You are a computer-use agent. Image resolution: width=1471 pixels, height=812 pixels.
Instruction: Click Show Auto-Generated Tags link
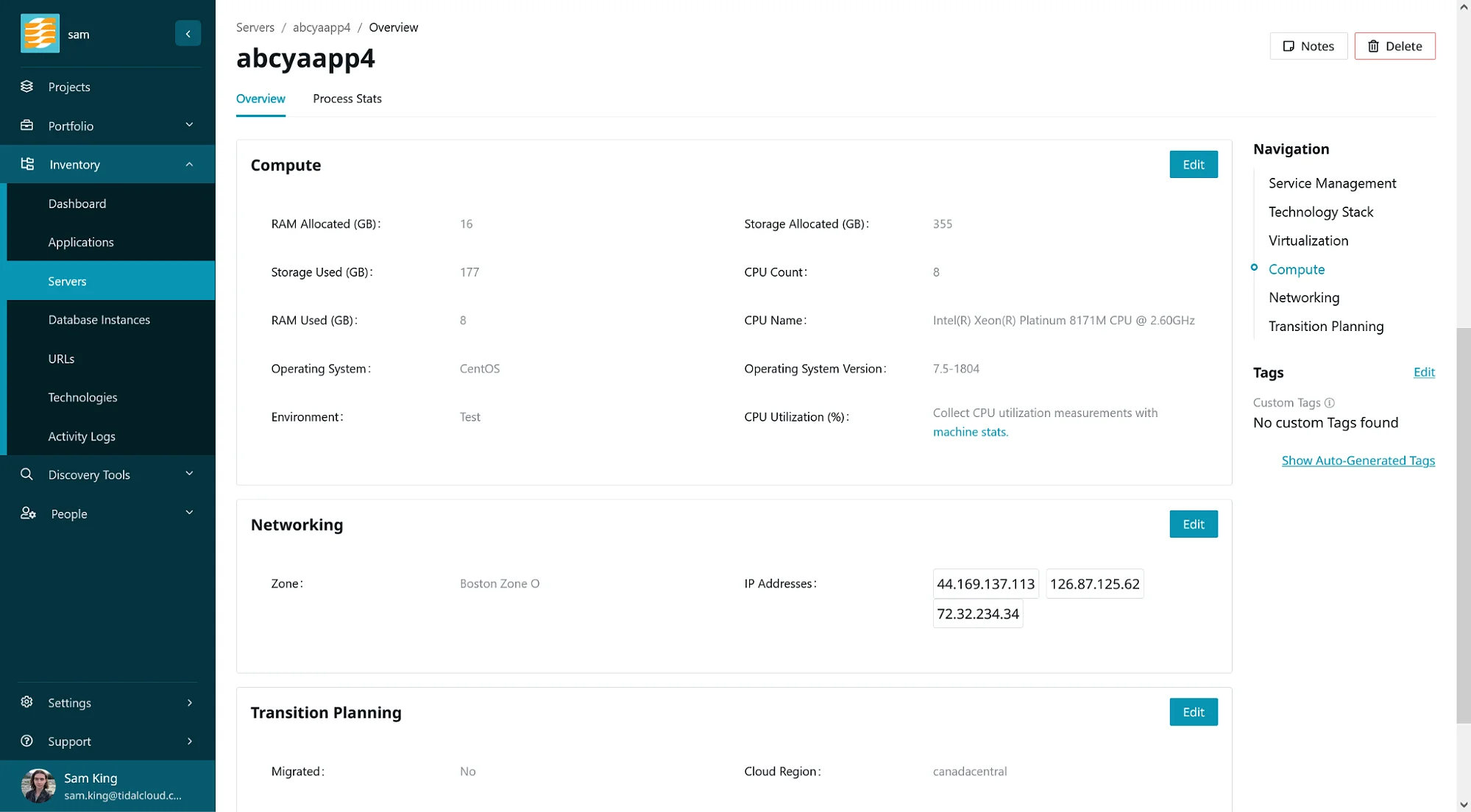(1358, 459)
